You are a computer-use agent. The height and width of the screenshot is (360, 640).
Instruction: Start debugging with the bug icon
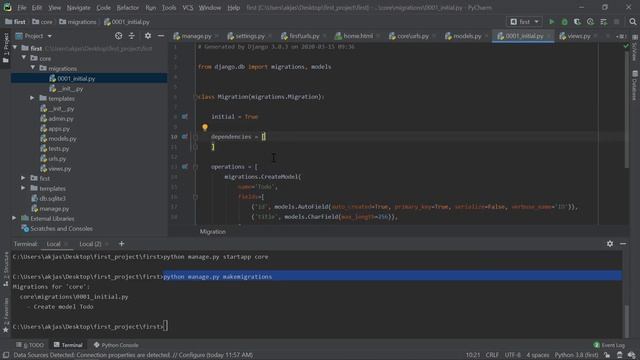[564, 22]
